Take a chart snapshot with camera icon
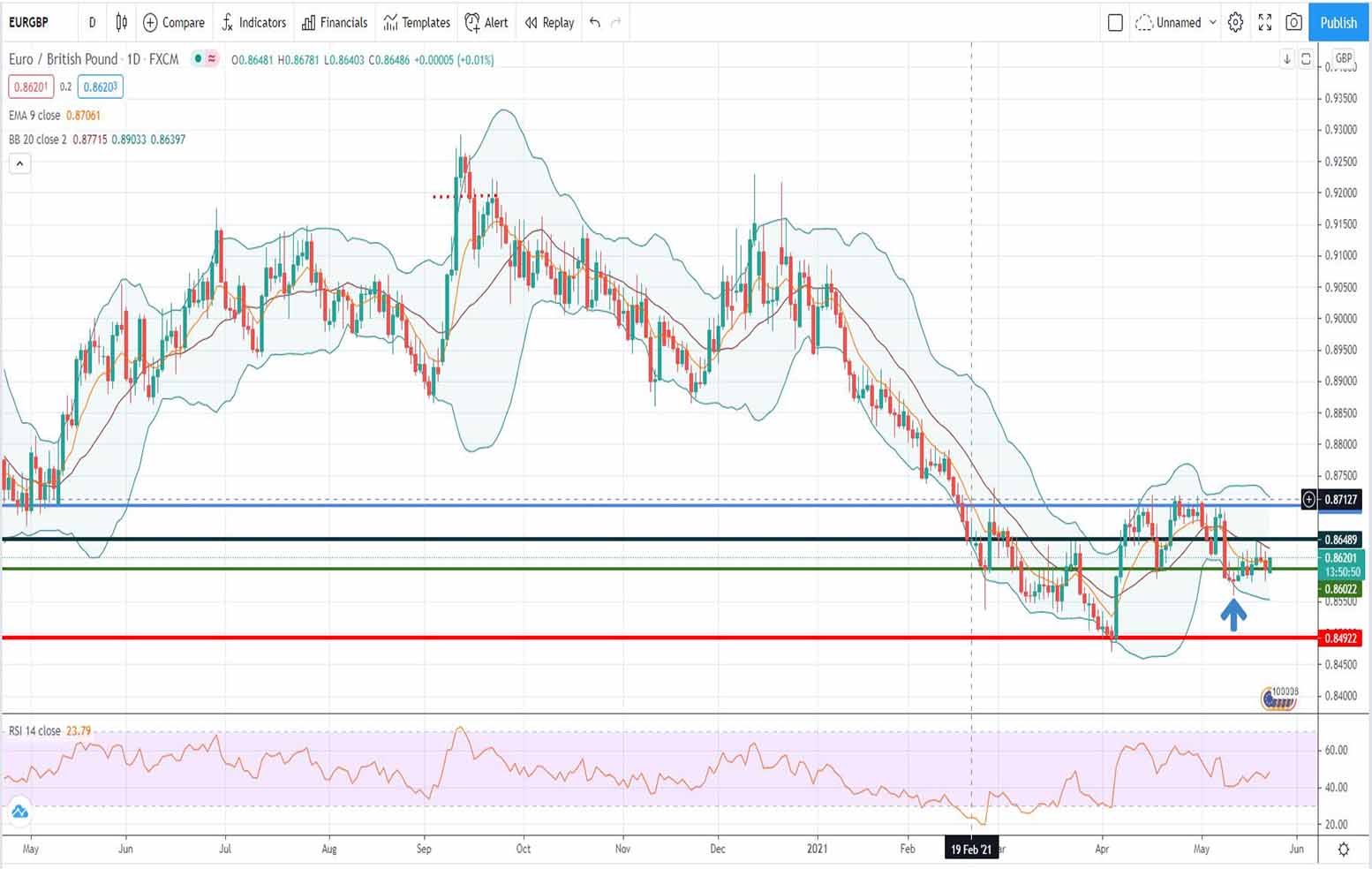The image size is (1372, 869). click(1293, 23)
